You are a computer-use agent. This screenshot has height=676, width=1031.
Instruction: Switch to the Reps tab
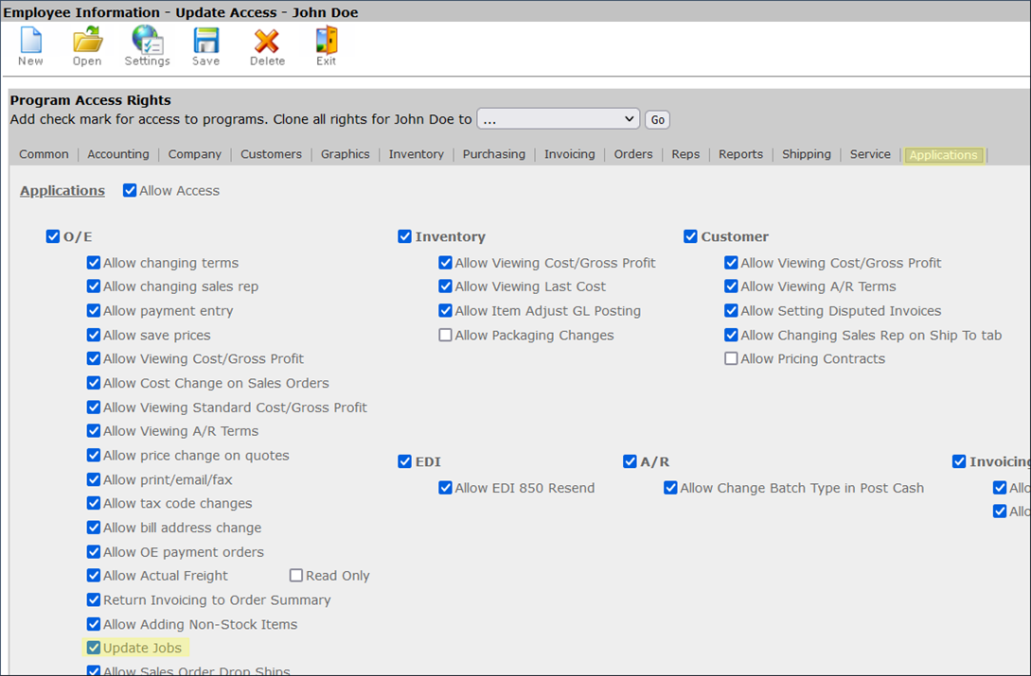(x=686, y=154)
